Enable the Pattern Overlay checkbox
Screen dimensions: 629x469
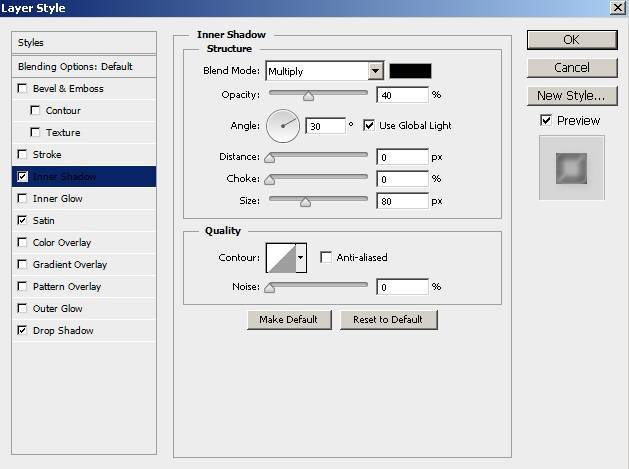(x=22, y=286)
